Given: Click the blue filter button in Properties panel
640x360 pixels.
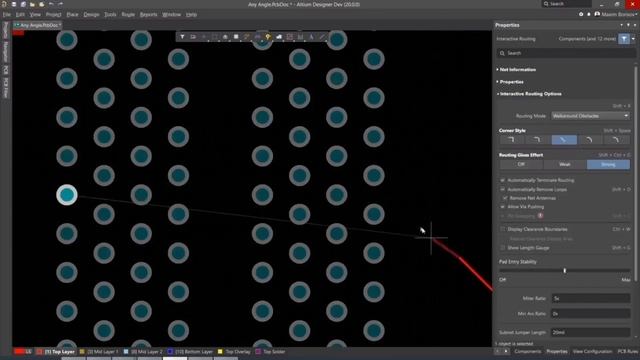Looking at the screenshot, I should point(624,39).
